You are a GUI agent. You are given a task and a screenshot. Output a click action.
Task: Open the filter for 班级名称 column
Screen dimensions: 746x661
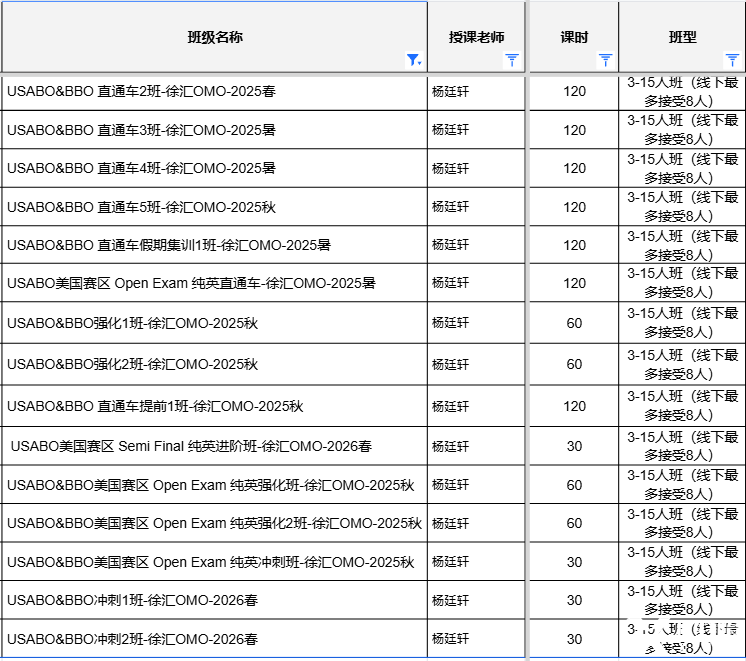tap(413, 60)
